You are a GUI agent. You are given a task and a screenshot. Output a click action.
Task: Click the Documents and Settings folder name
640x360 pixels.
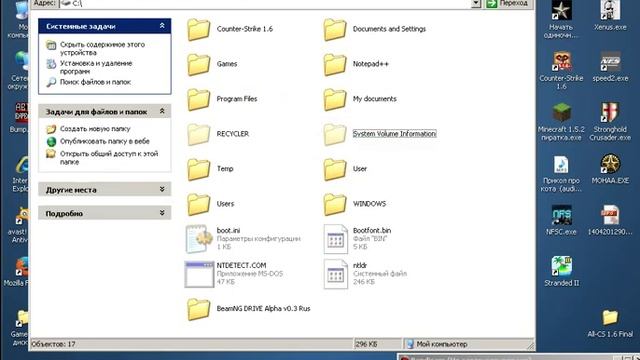pos(389,29)
